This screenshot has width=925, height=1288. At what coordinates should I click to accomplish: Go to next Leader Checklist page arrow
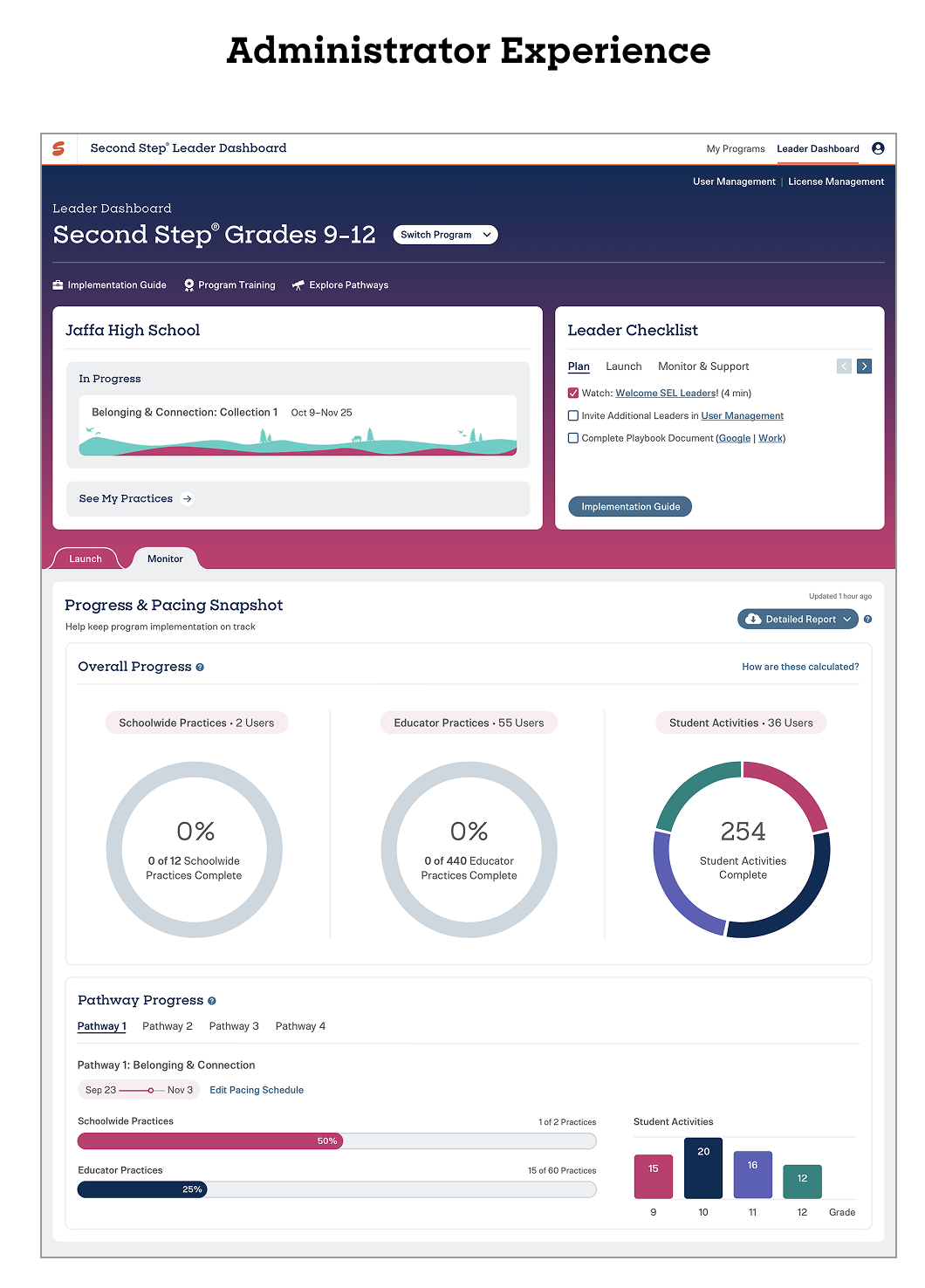pos(864,367)
